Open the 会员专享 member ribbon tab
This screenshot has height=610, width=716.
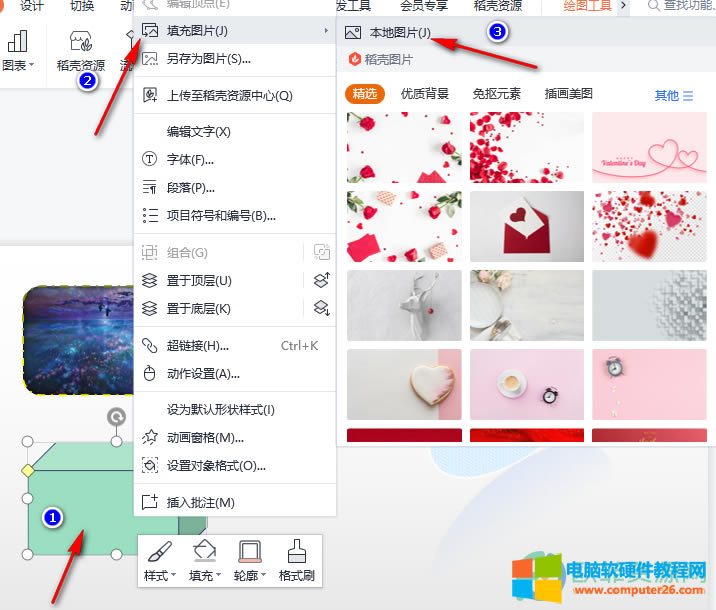(424, 5)
